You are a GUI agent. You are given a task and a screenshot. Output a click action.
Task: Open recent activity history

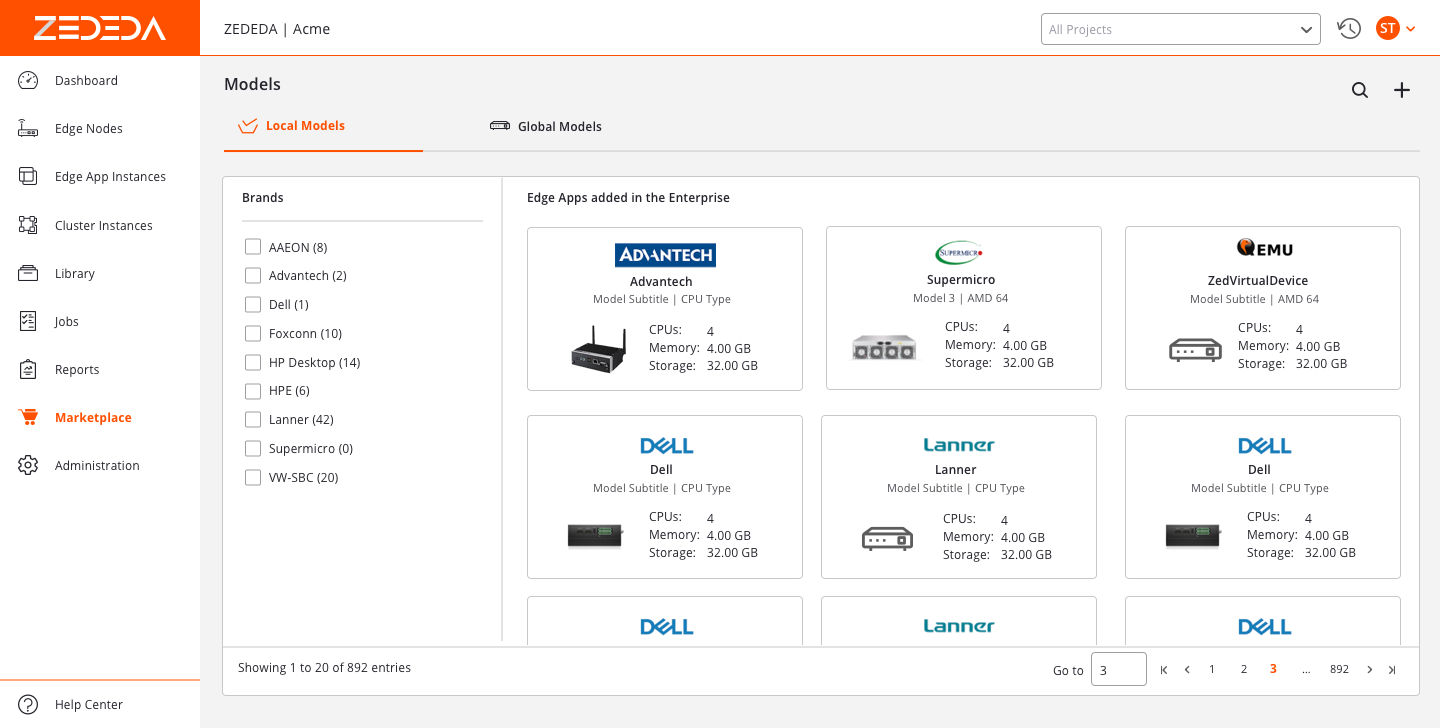(1348, 28)
